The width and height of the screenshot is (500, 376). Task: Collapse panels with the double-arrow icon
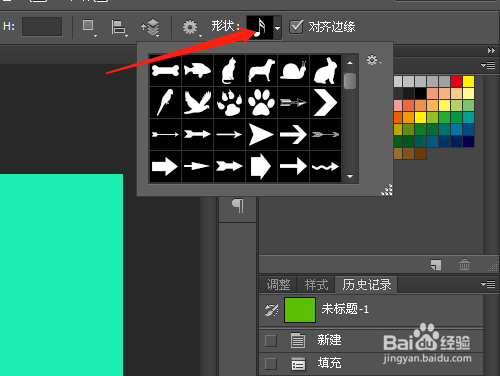491,51
